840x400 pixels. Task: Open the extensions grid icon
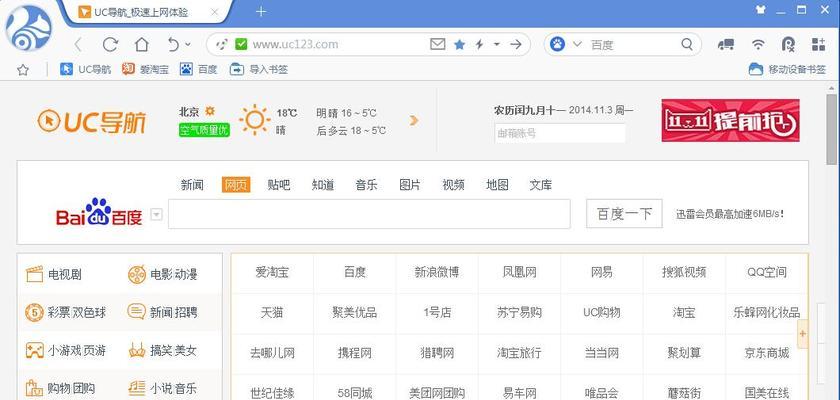[x=819, y=44]
